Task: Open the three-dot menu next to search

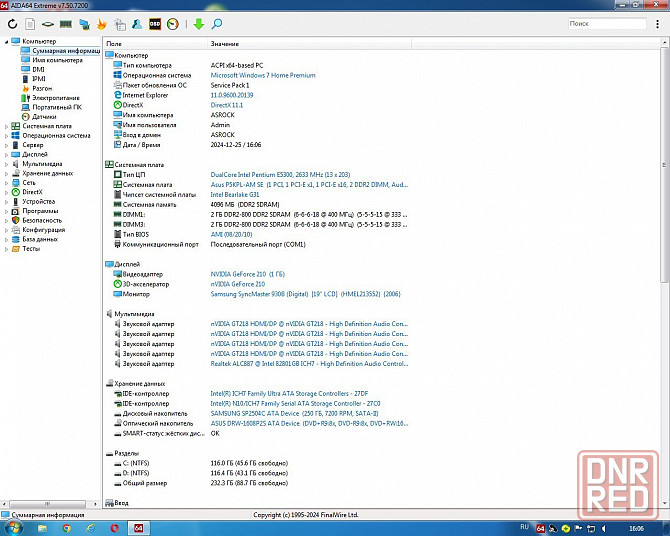Action: (657, 24)
